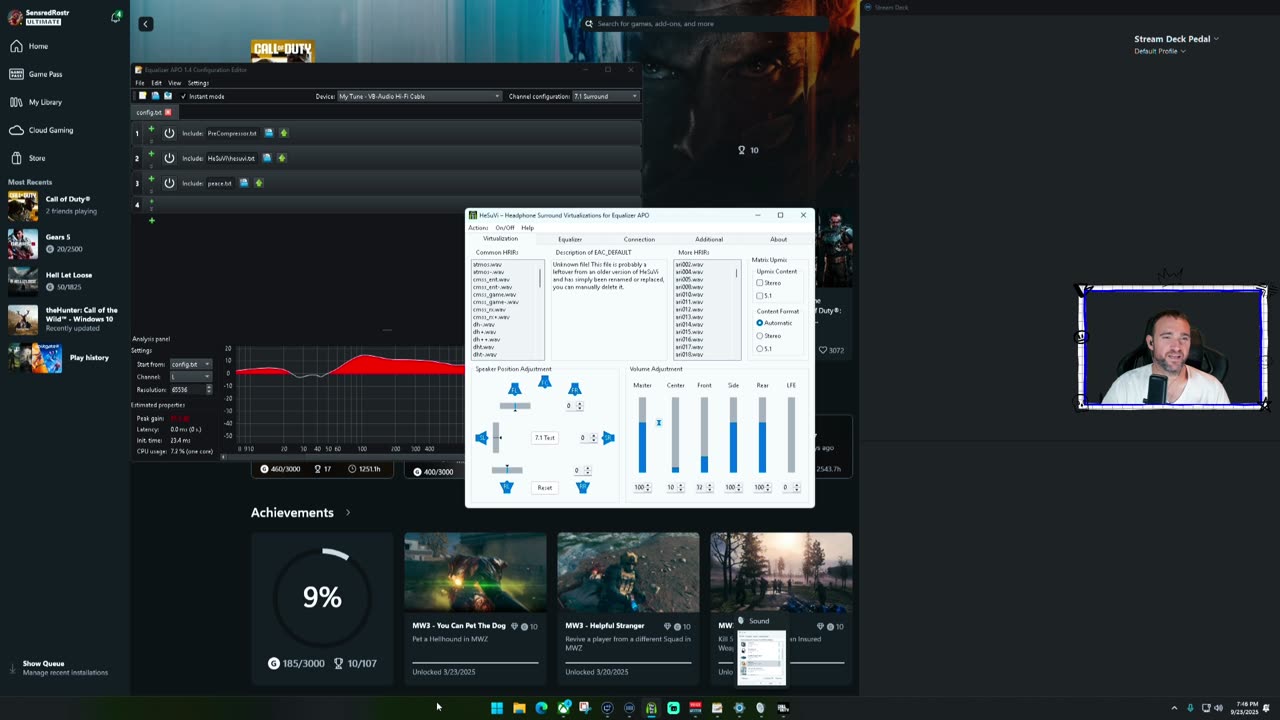Click the RL rear-left speaker icon

coord(507,487)
